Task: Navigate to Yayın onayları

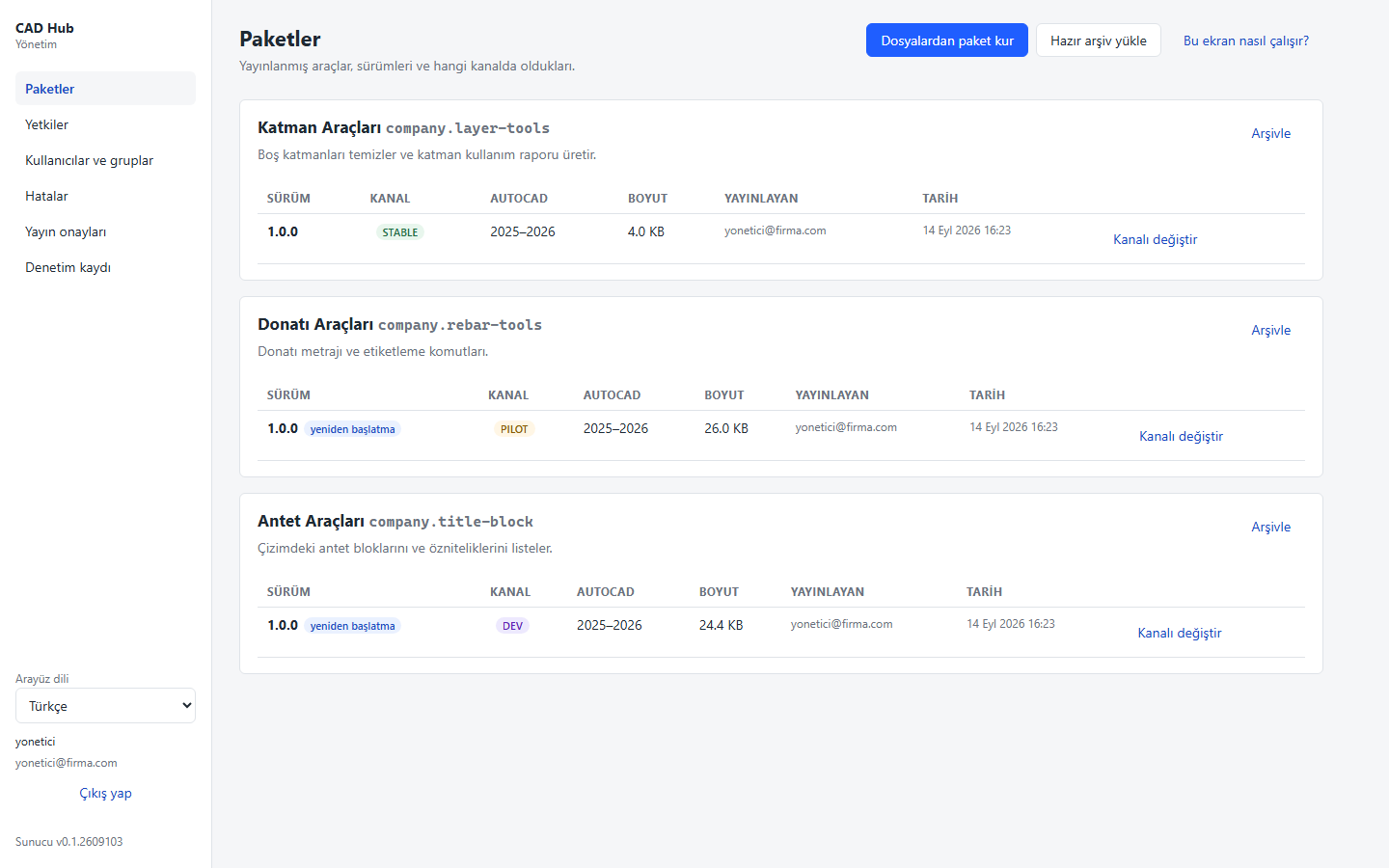Action: [105, 231]
